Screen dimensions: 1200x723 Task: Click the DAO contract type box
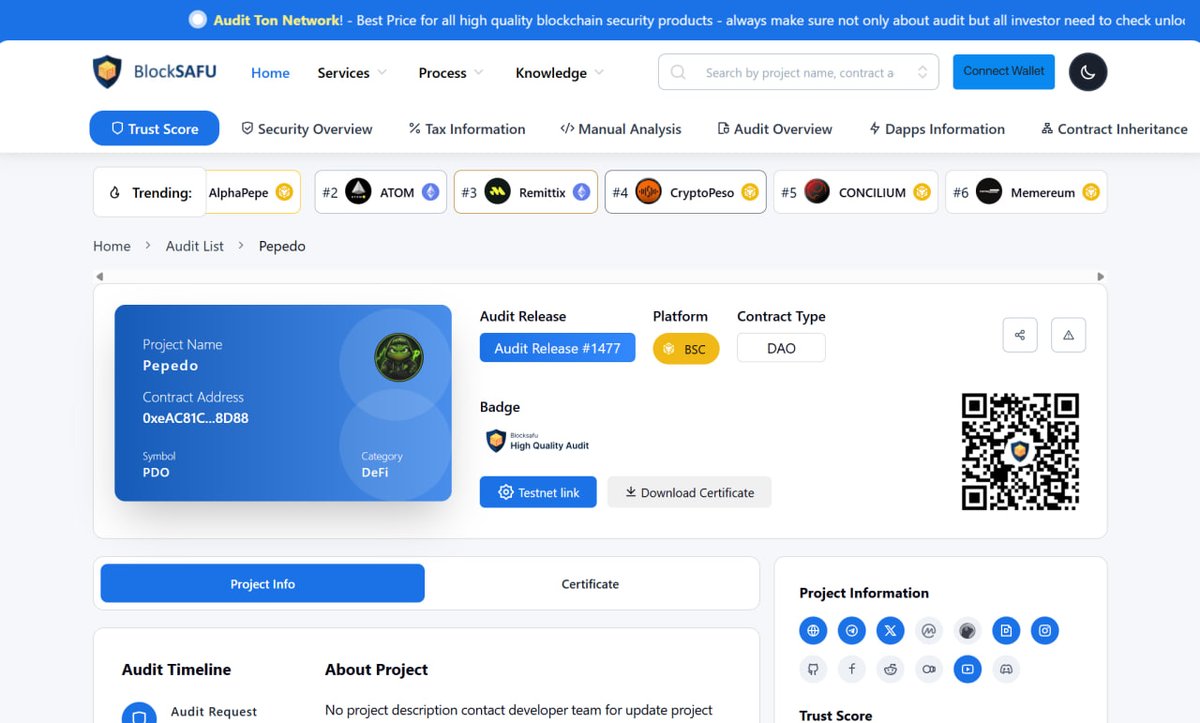781,348
